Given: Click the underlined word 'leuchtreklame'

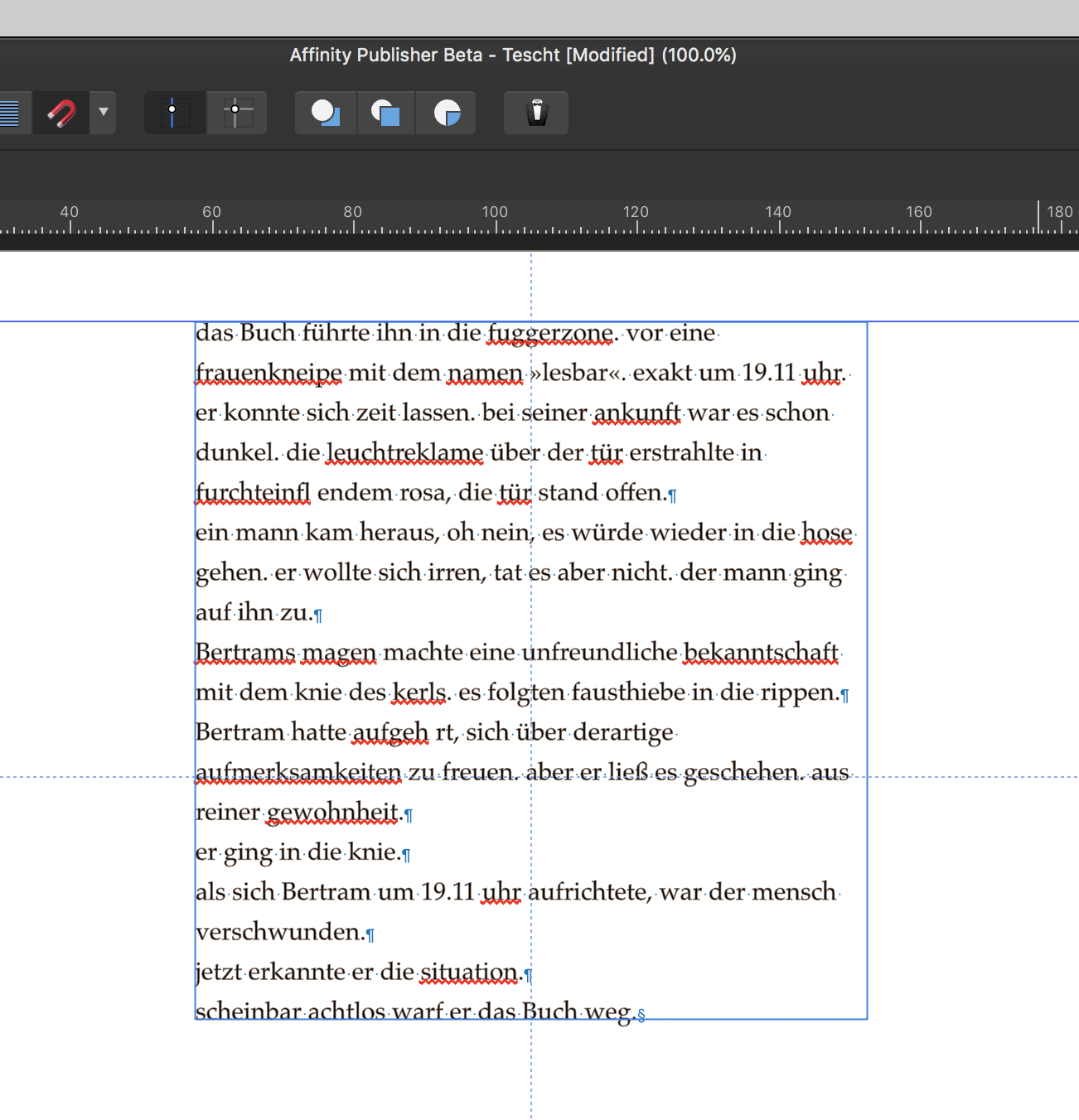Looking at the screenshot, I should [404, 453].
